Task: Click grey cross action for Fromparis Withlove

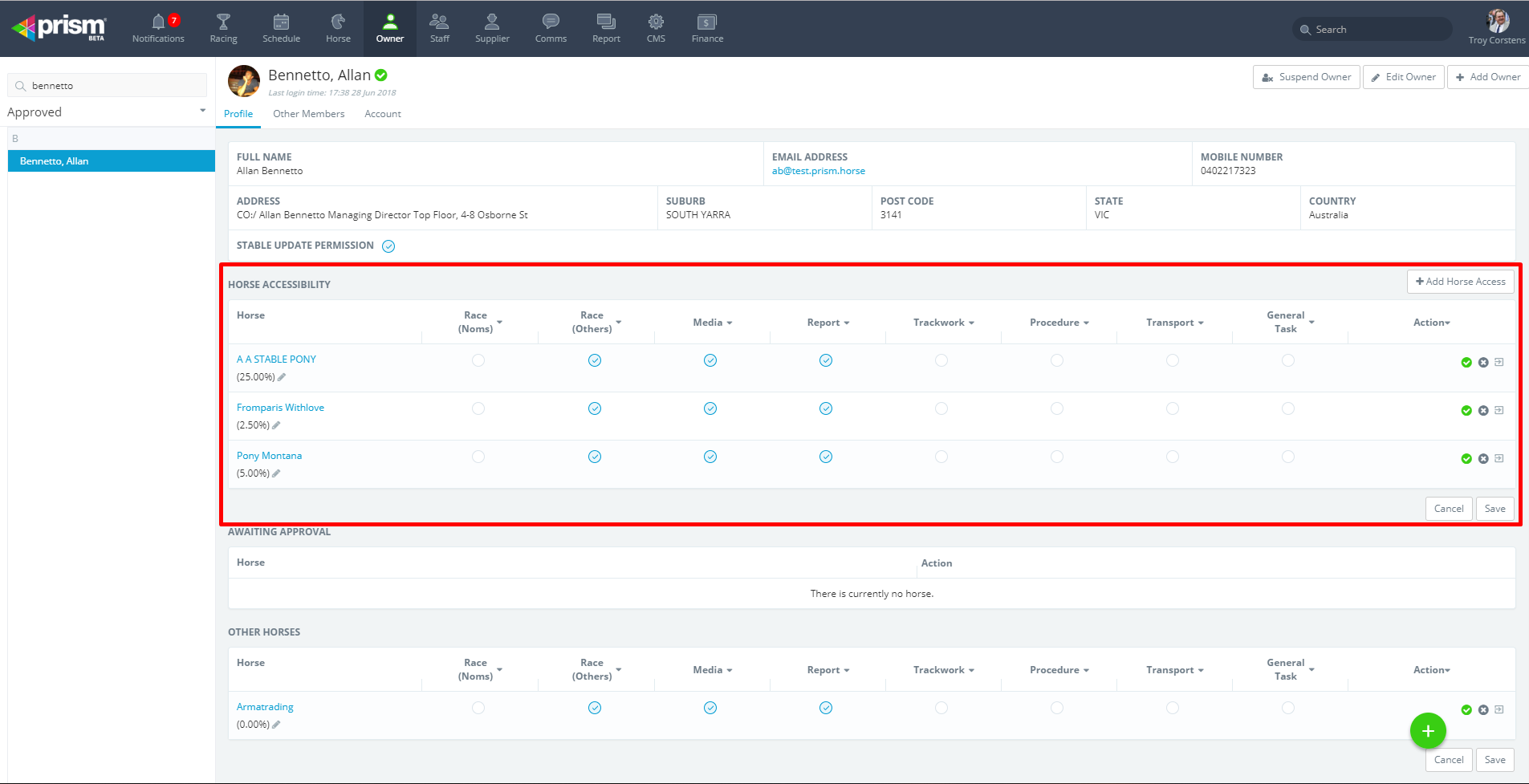Action: [1483, 411]
